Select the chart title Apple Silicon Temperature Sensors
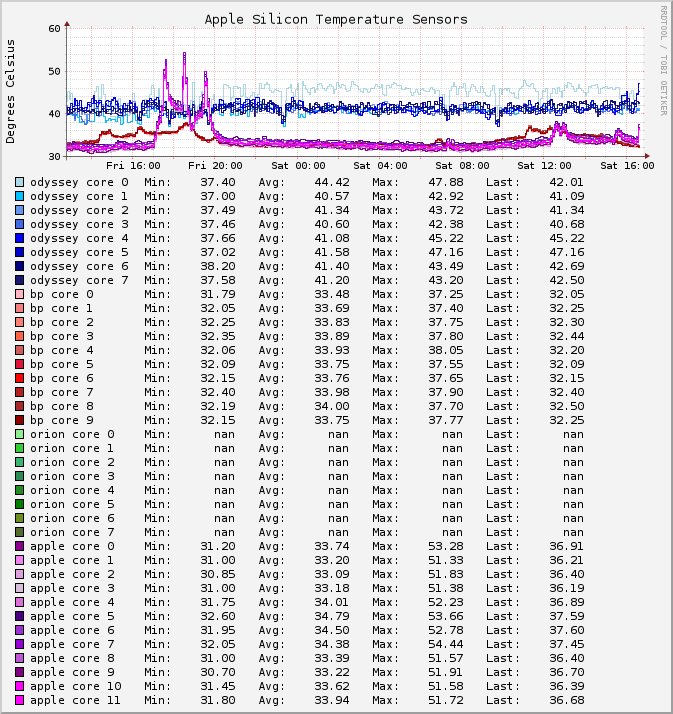The image size is (673, 714). pos(336,20)
